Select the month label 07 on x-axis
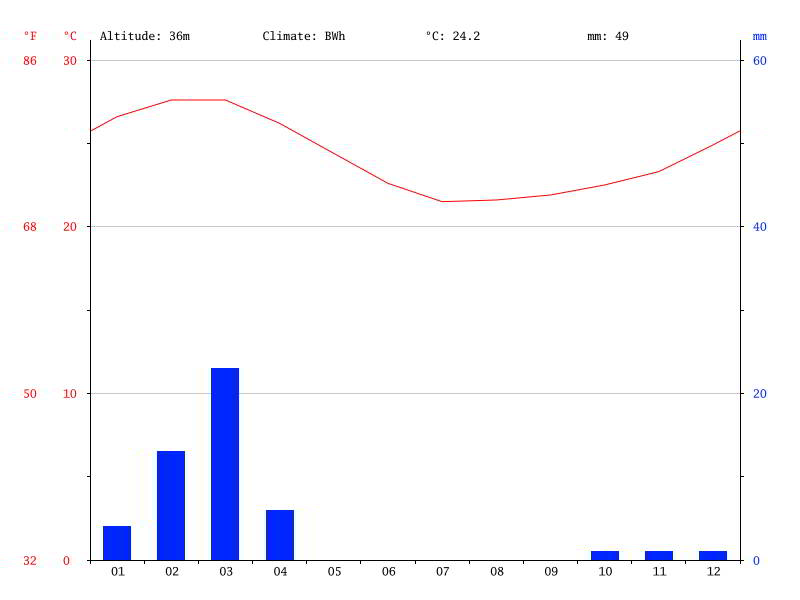Image resolution: width=800 pixels, height=600 pixels. (442, 572)
